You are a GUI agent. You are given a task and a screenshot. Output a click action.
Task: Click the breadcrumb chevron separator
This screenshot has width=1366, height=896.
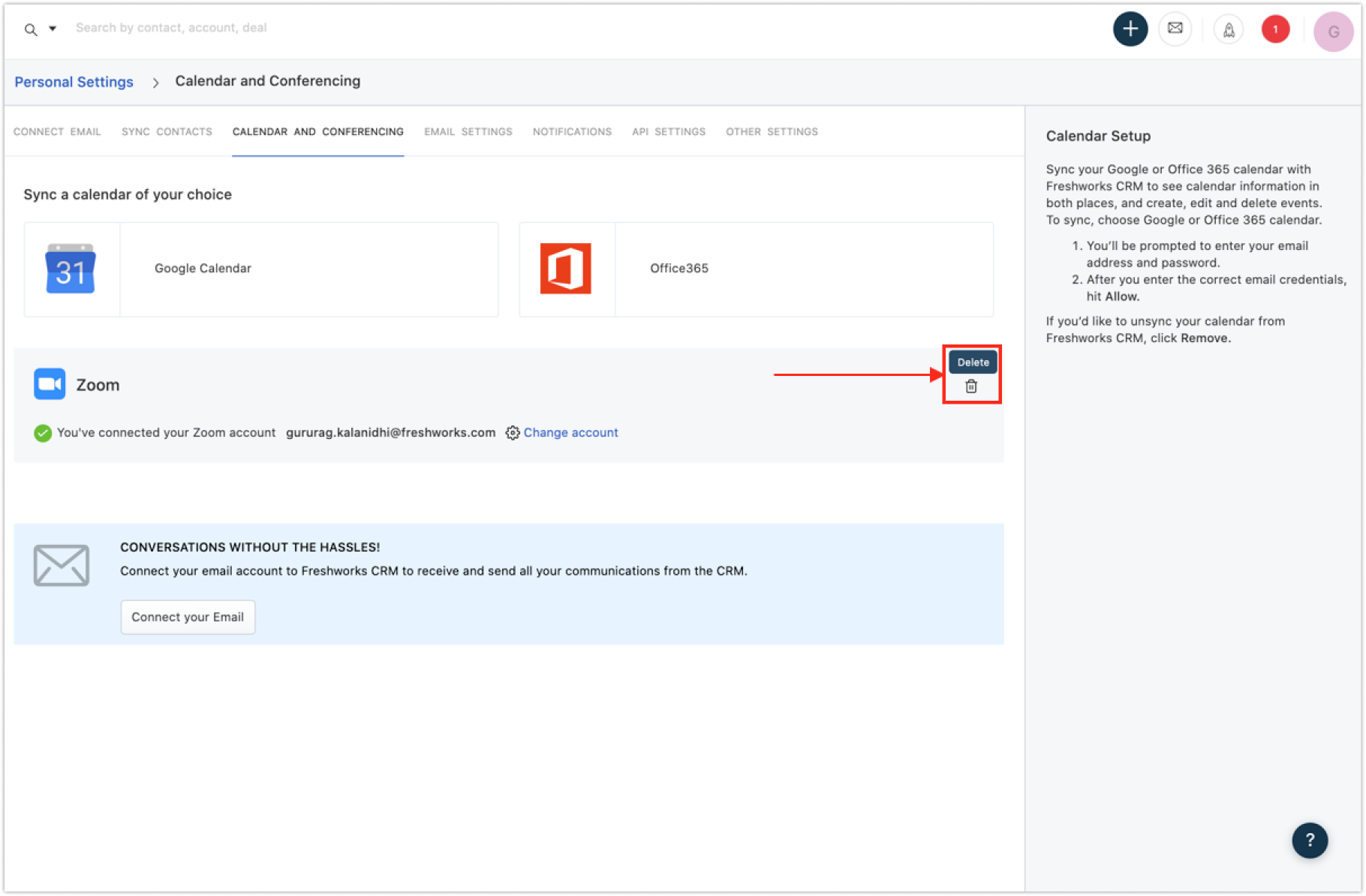[155, 83]
